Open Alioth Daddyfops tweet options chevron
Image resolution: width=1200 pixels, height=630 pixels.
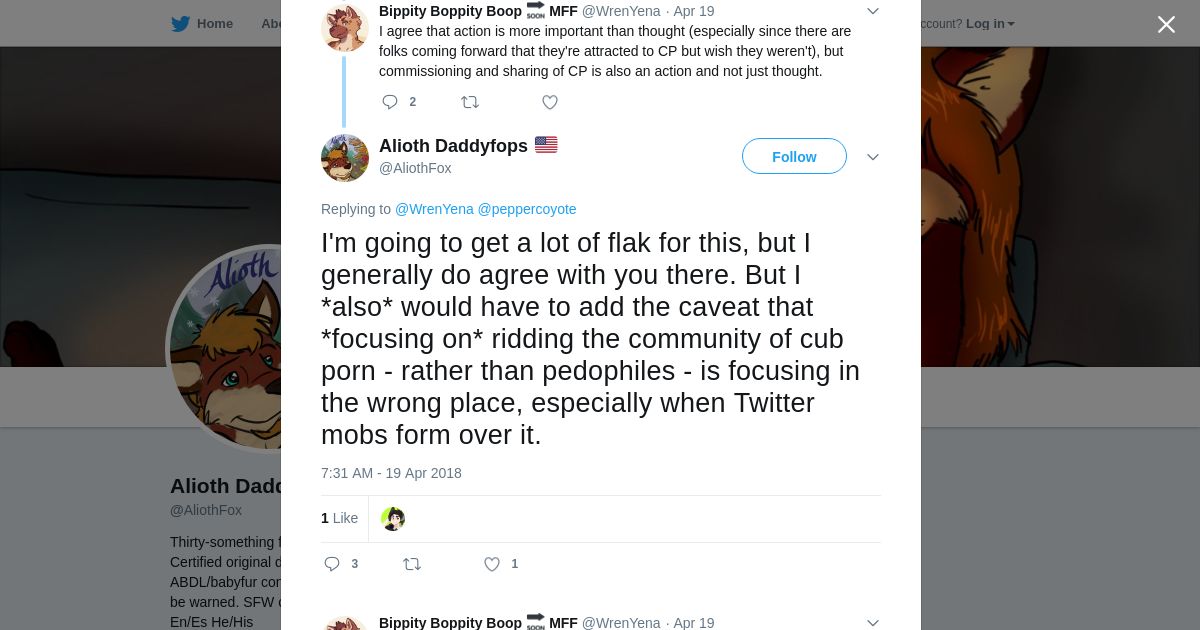pos(872,157)
